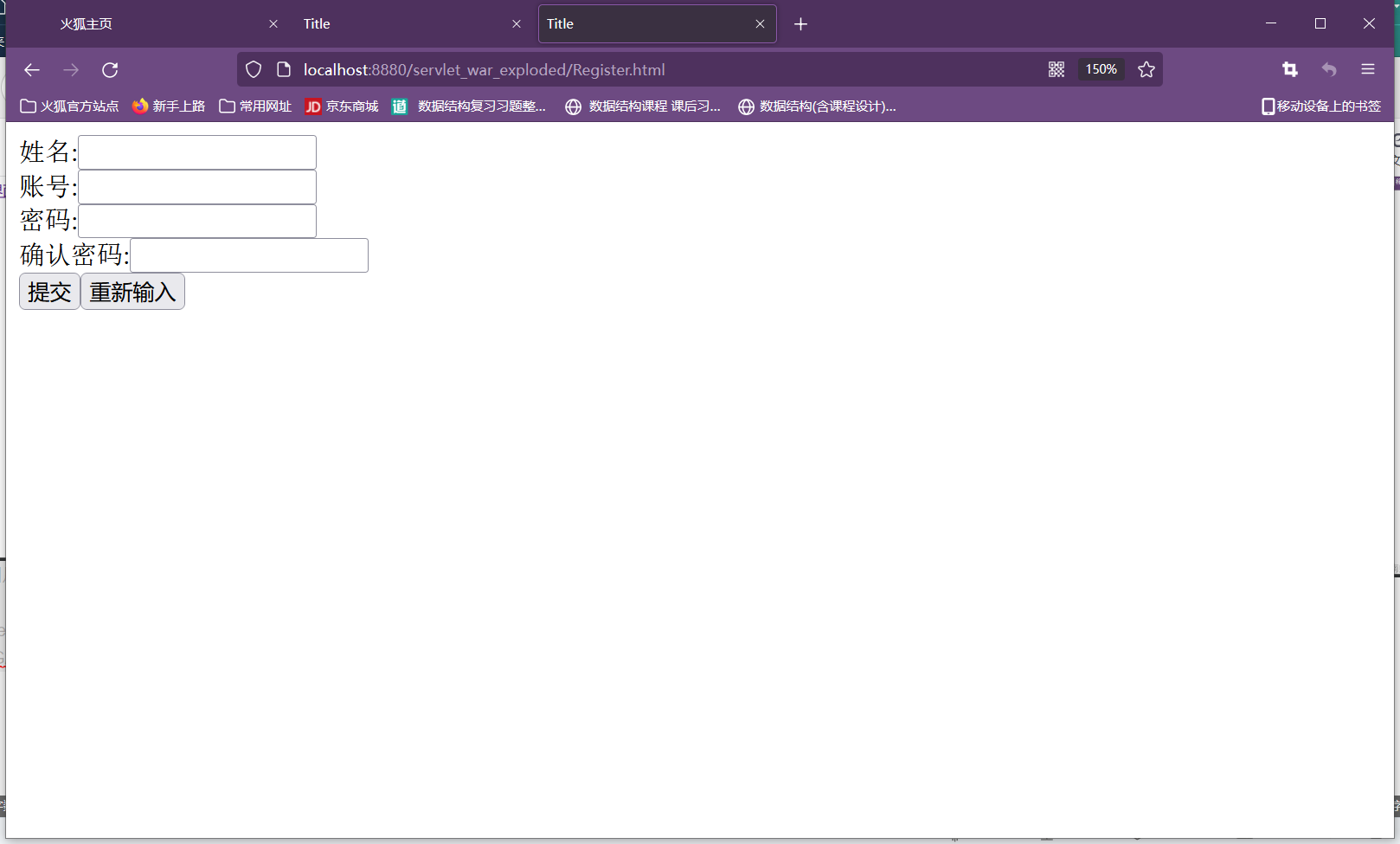Open 常用网址 bookmark folder
1400x844 pixels.
click(255, 106)
